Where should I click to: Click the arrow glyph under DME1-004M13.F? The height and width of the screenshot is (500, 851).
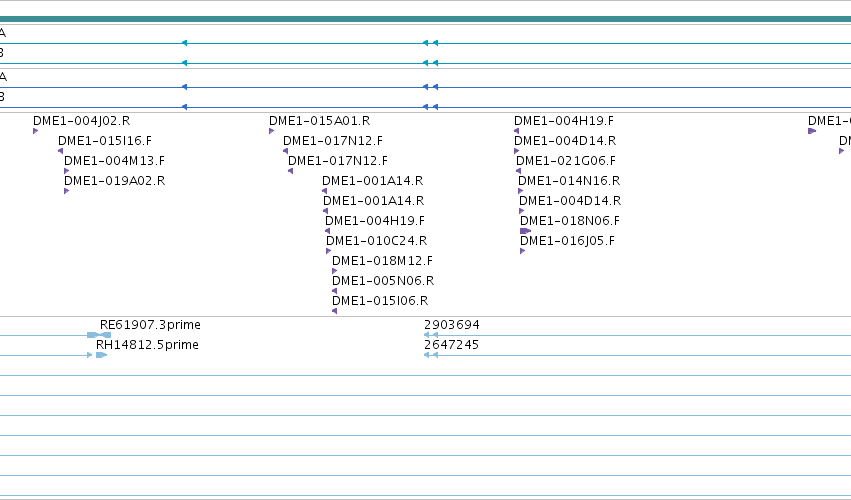(x=67, y=171)
